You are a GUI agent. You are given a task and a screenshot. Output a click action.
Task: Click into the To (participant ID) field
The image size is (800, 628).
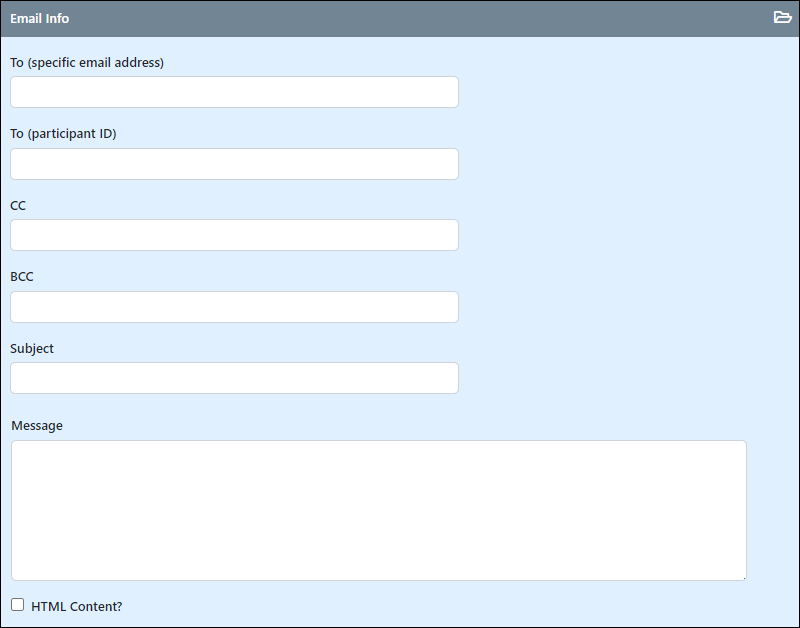tap(234, 164)
